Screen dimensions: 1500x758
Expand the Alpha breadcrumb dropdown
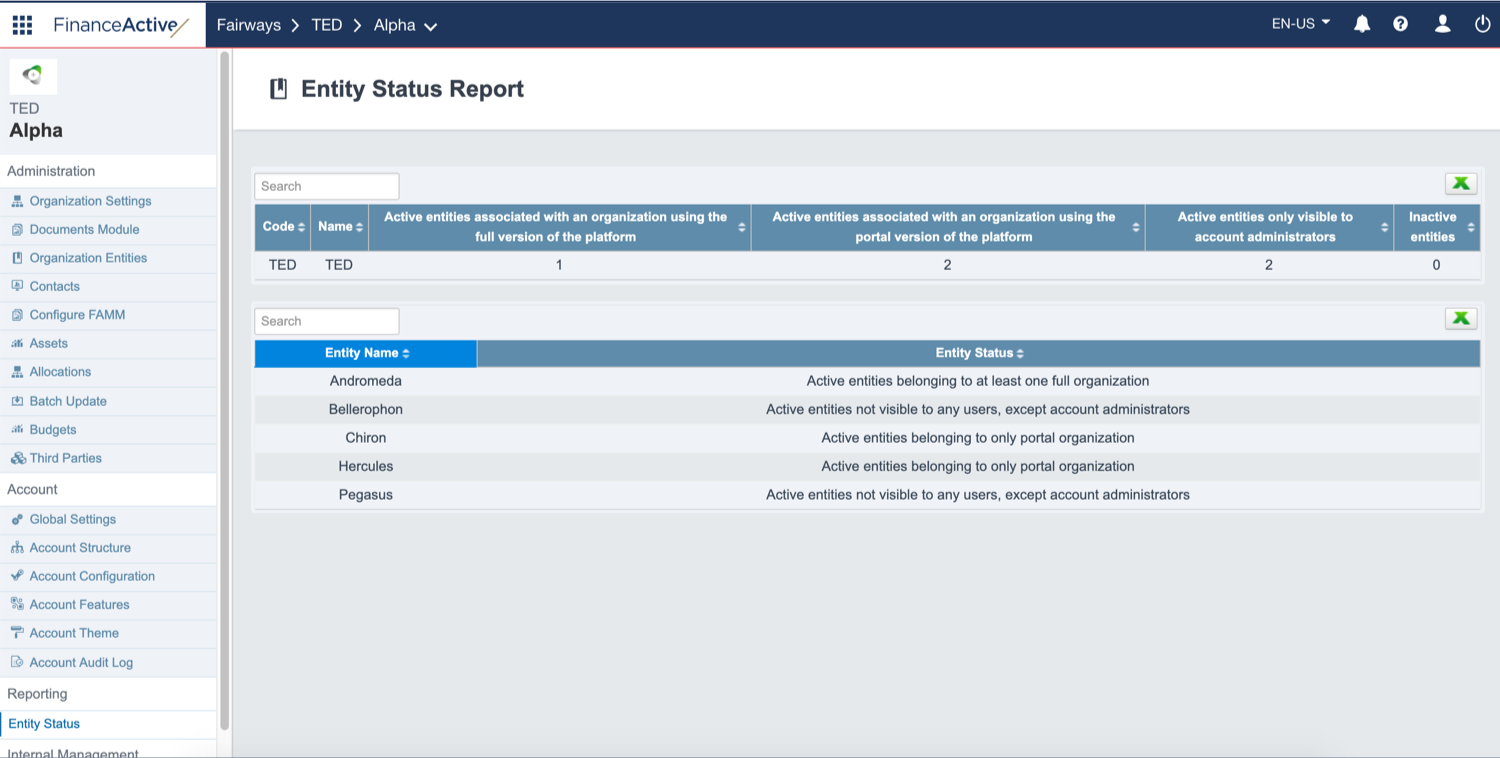[x=432, y=26]
